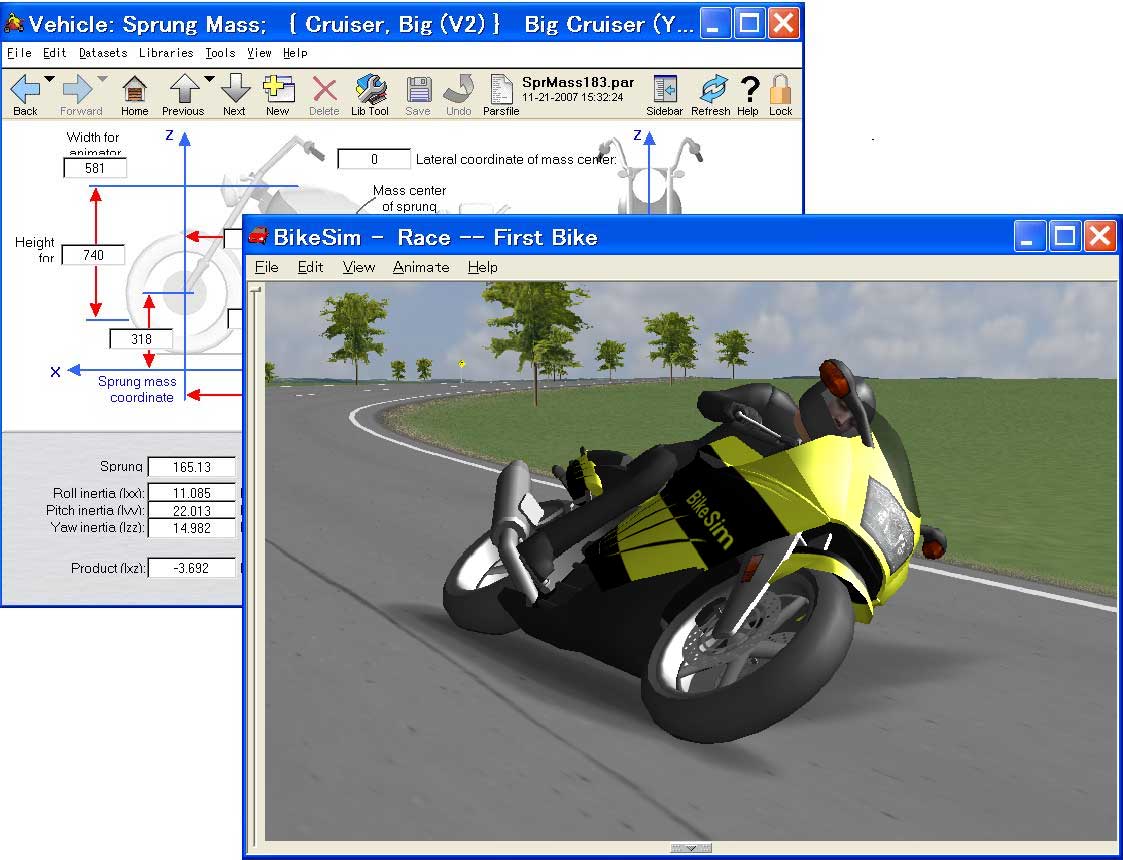The width and height of the screenshot is (1123, 860).
Task: Minimize the Vehicle Sprung Mass window
Action: click(713, 24)
